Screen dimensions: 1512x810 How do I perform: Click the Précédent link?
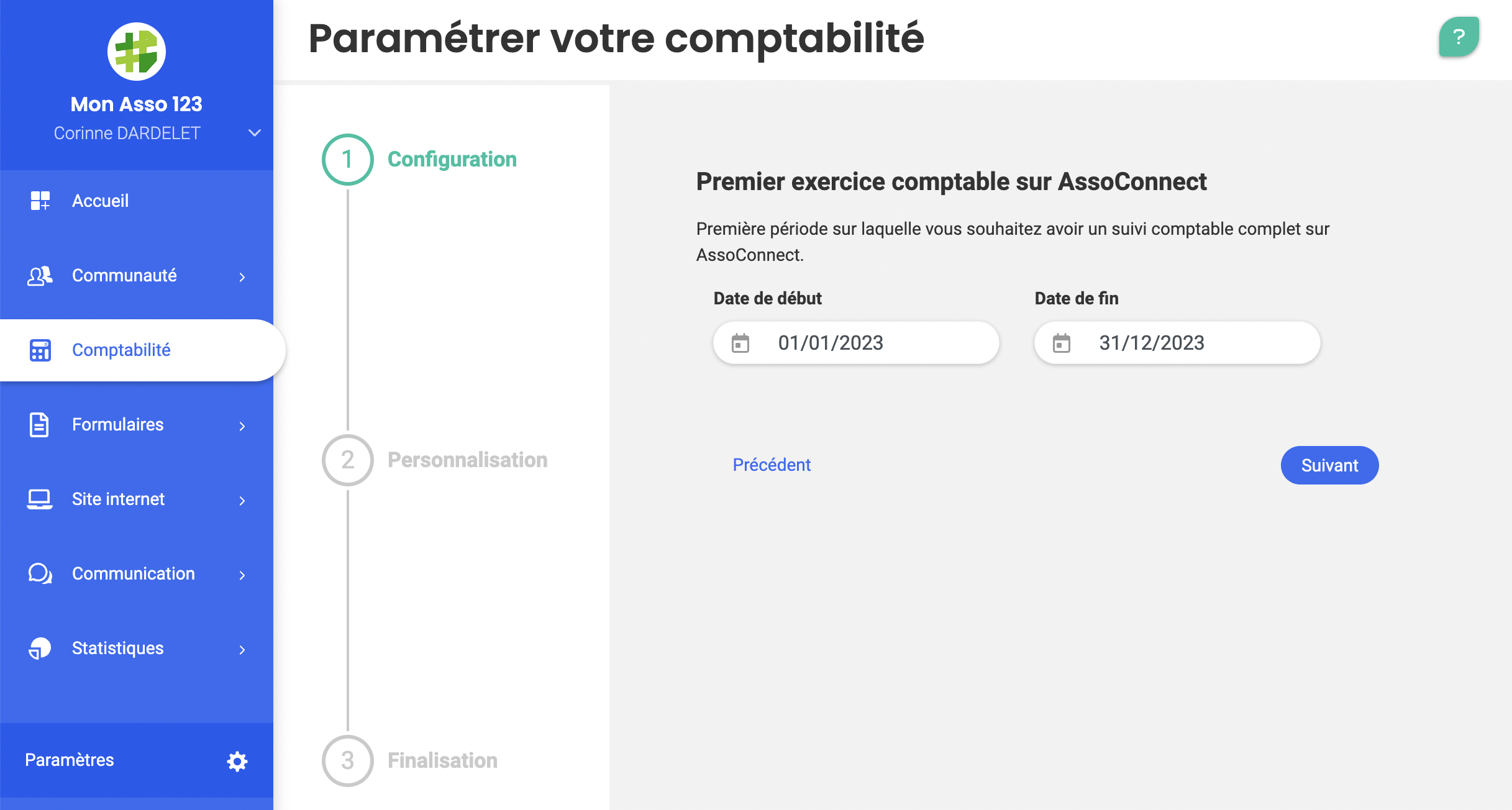[772, 465]
